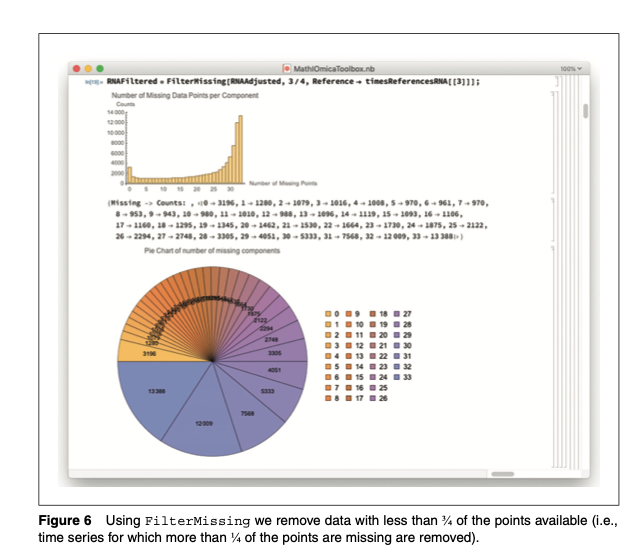Click the 'Pie Chart of number of missing components' title
The height and width of the screenshot is (557, 631).
coord(212,251)
